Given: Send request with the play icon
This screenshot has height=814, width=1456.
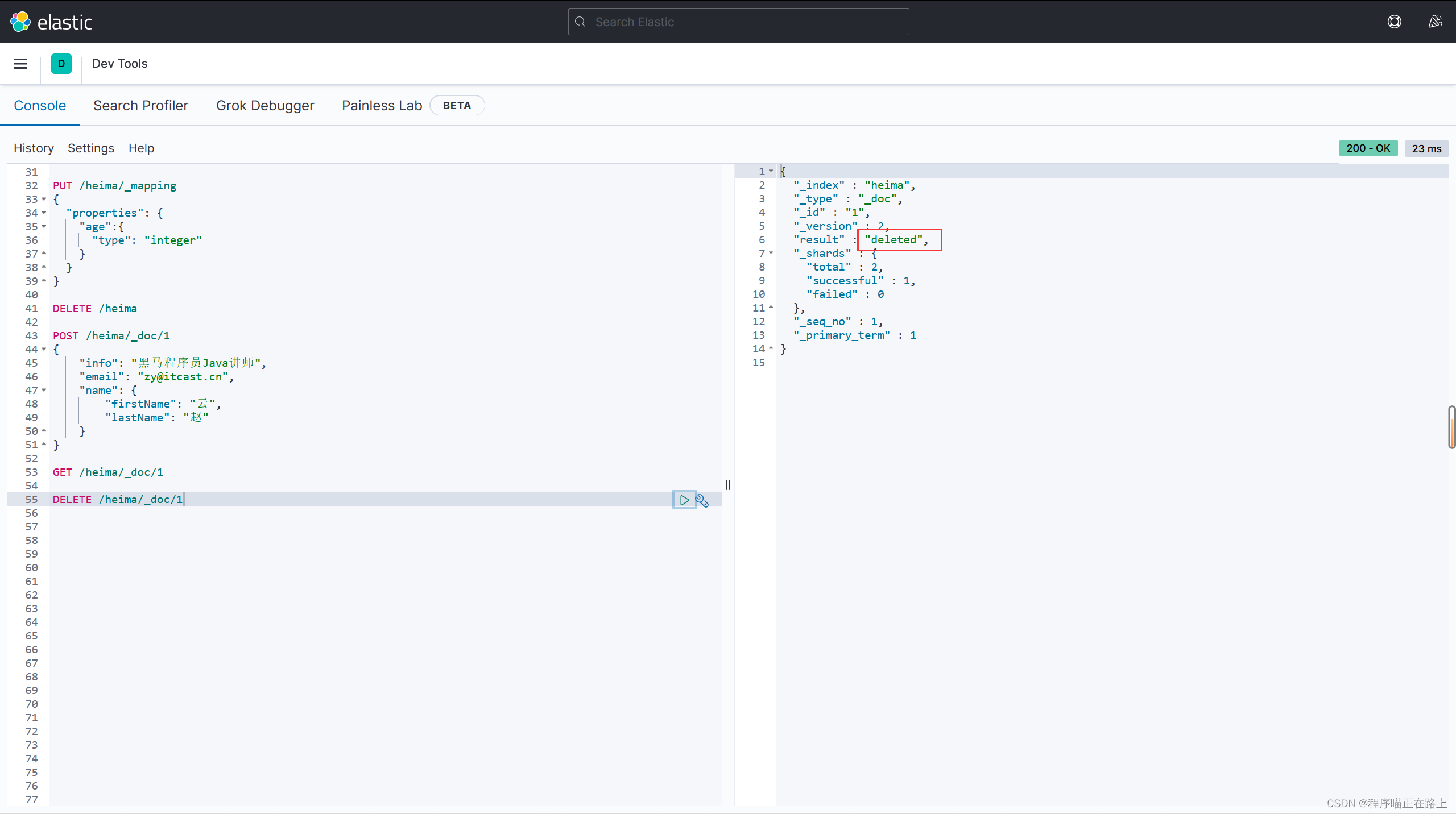Looking at the screenshot, I should tap(684, 500).
